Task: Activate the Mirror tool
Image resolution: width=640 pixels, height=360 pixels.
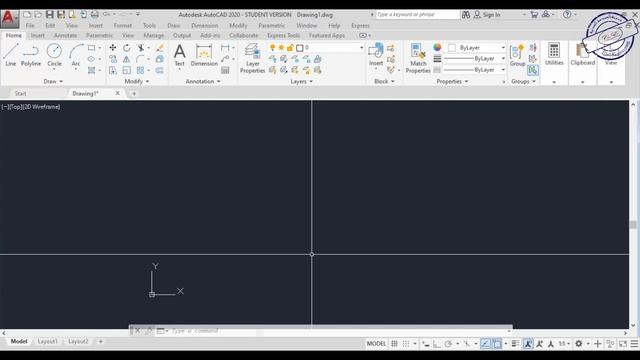Action: click(x=127, y=59)
